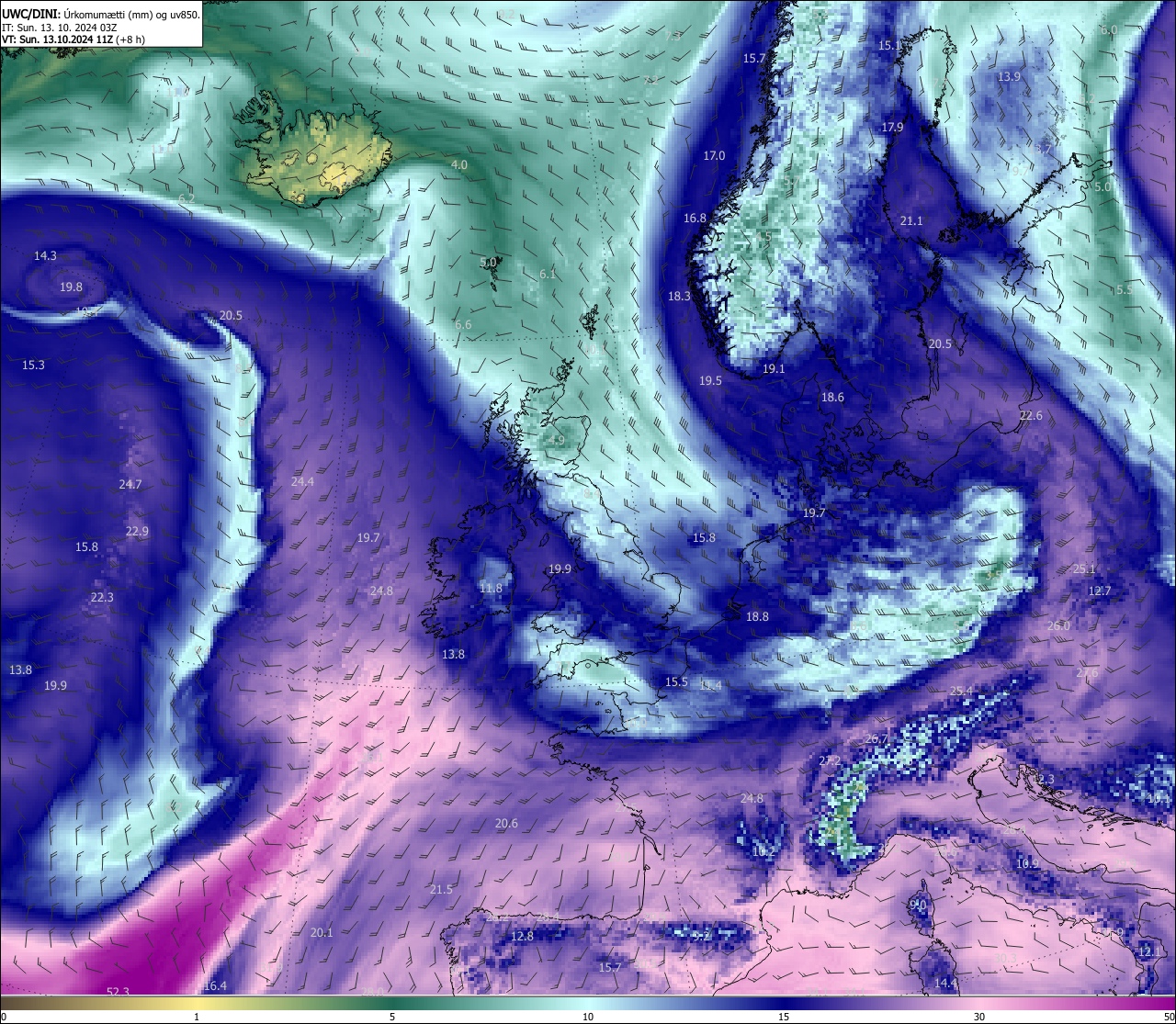Click the 18.3 value label
This screenshot has height=1024, width=1176.
[679, 297]
